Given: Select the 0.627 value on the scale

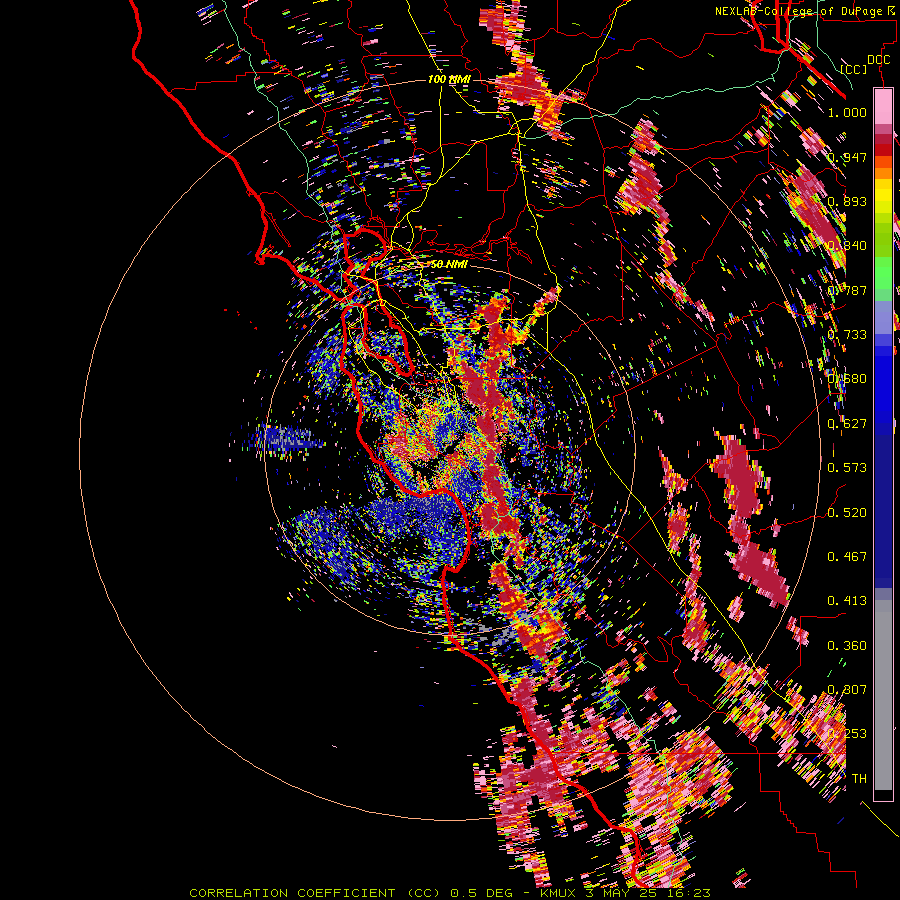Looking at the screenshot, I should tap(847, 424).
